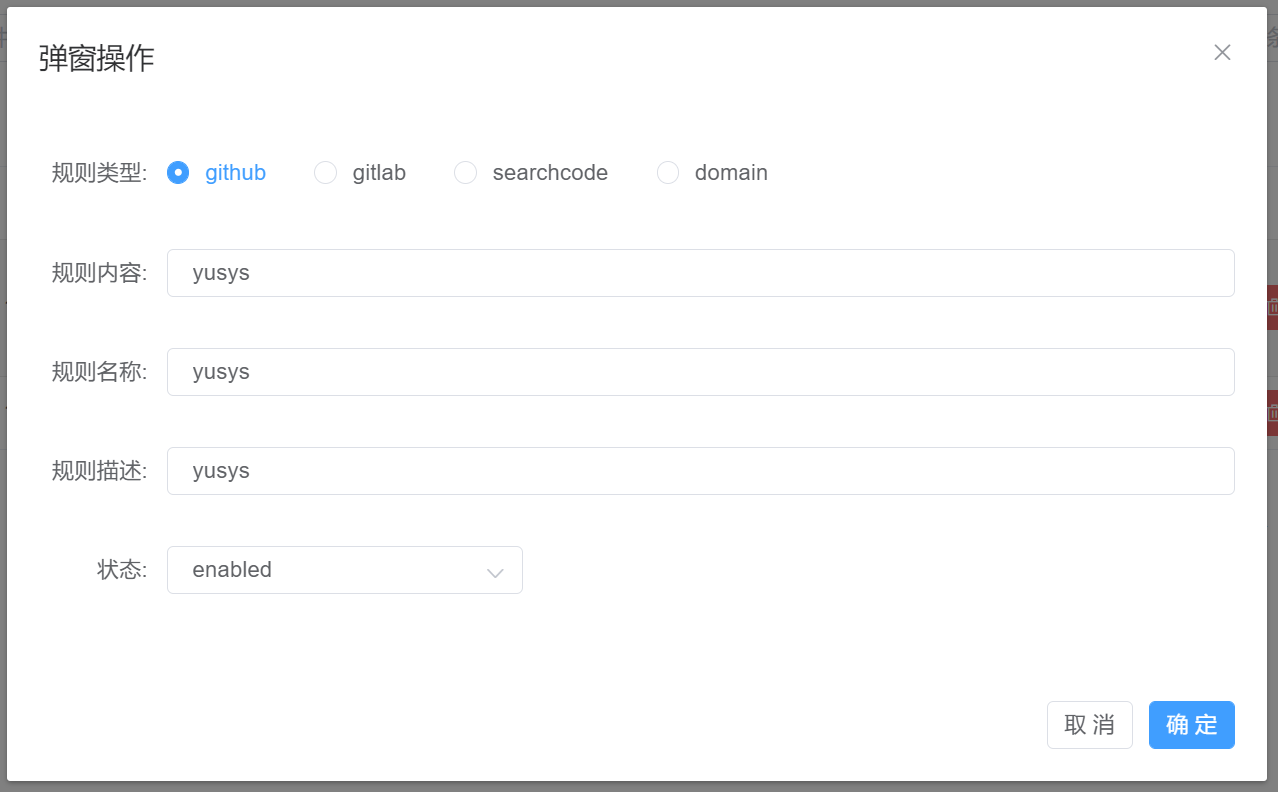Click into the 规则描述 input field
The width and height of the screenshot is (1278, 792).
700,471
